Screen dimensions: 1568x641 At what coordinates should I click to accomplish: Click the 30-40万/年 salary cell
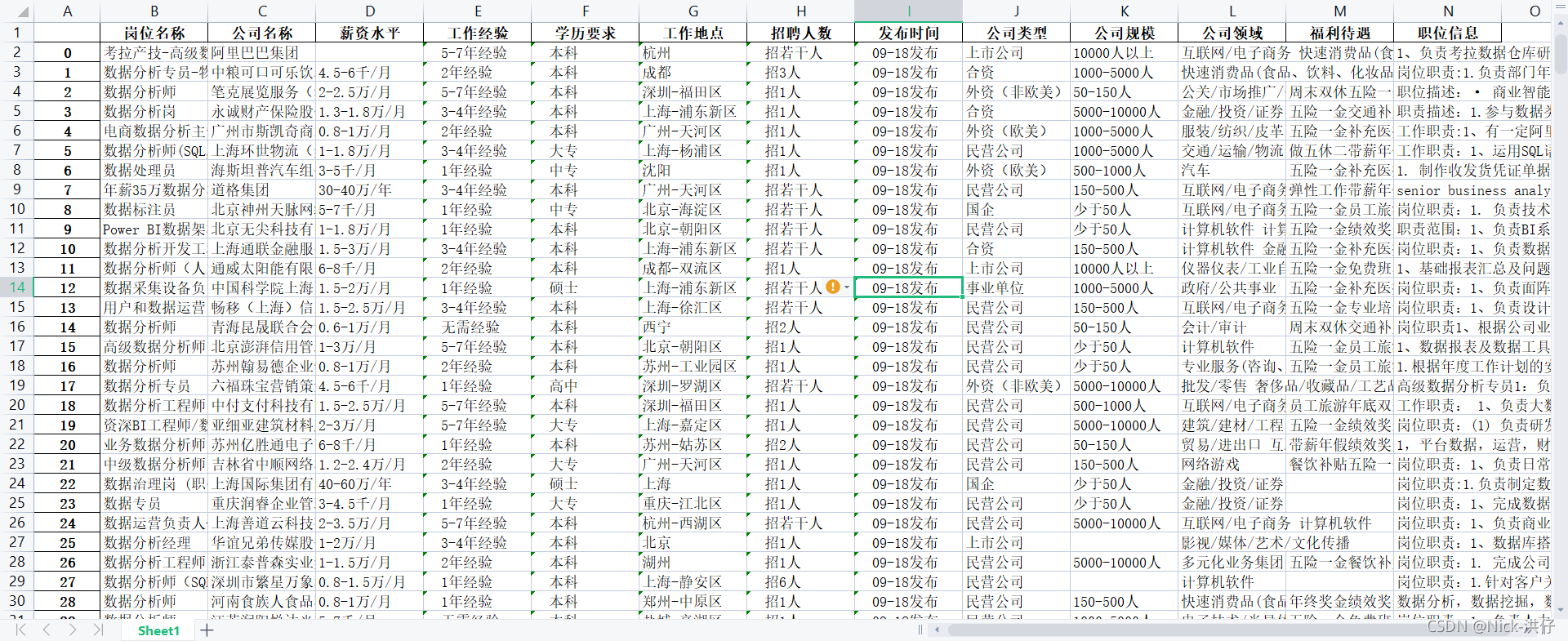[x=370, y=189]
